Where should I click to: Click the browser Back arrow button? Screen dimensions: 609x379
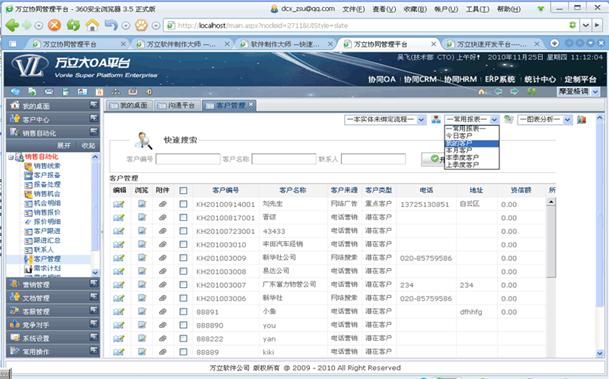pyautogui.click(x=12, y=26)
